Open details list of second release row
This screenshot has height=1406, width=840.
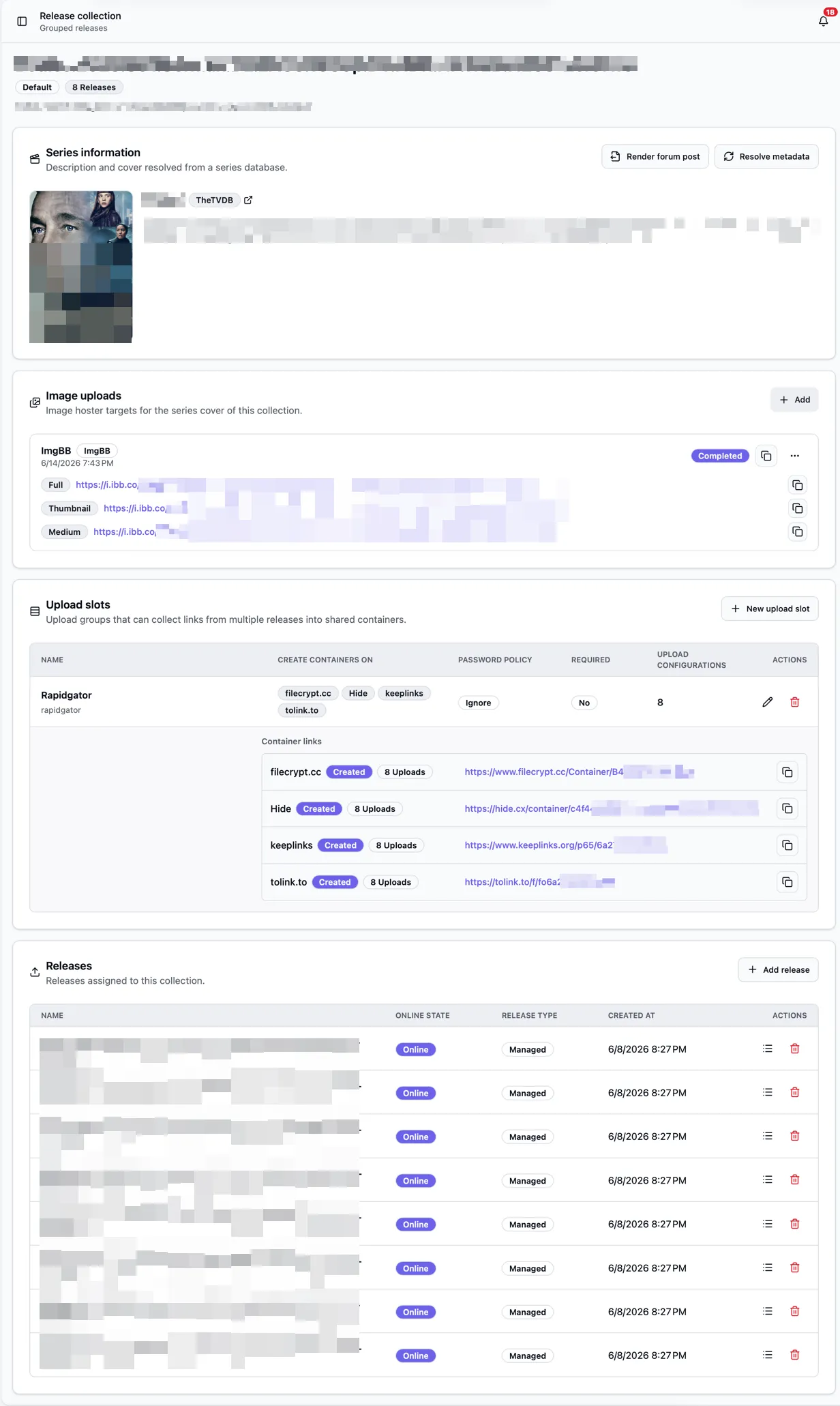tap(768, 1092)
